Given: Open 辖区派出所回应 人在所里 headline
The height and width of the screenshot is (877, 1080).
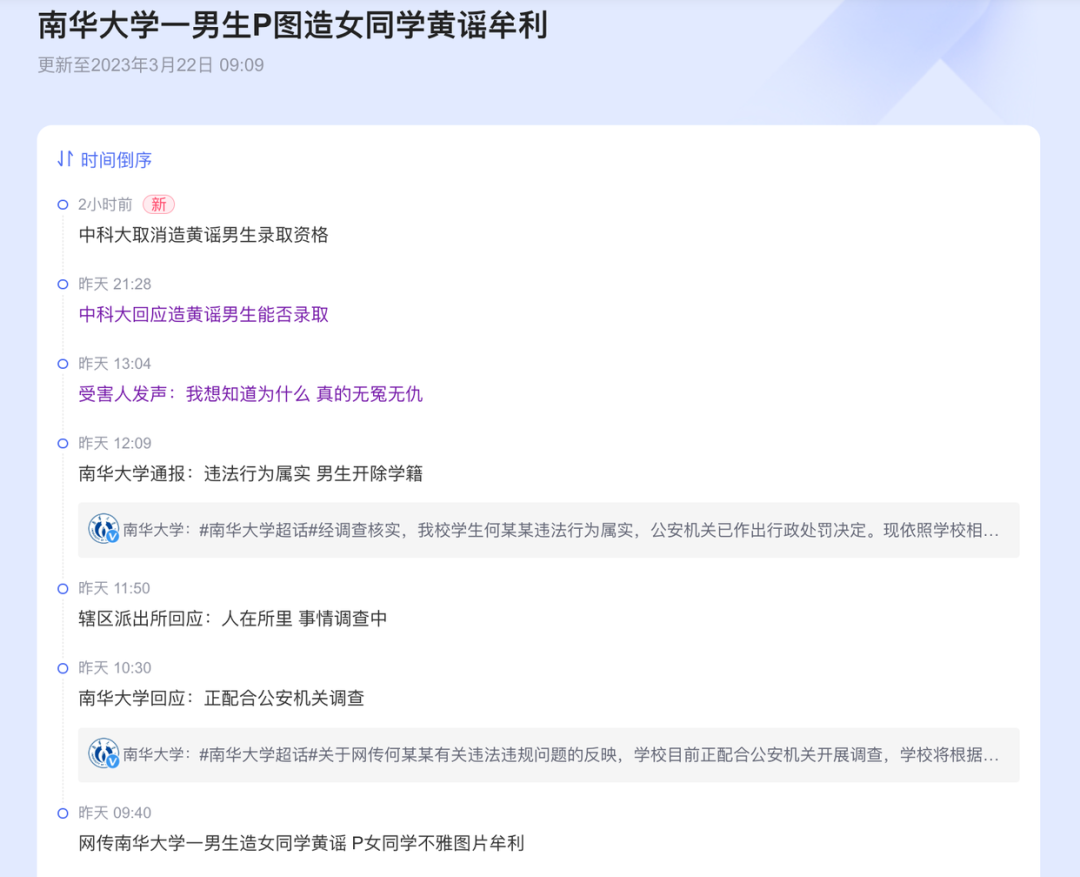Looking at the screenshot, I should click(232, 619).
